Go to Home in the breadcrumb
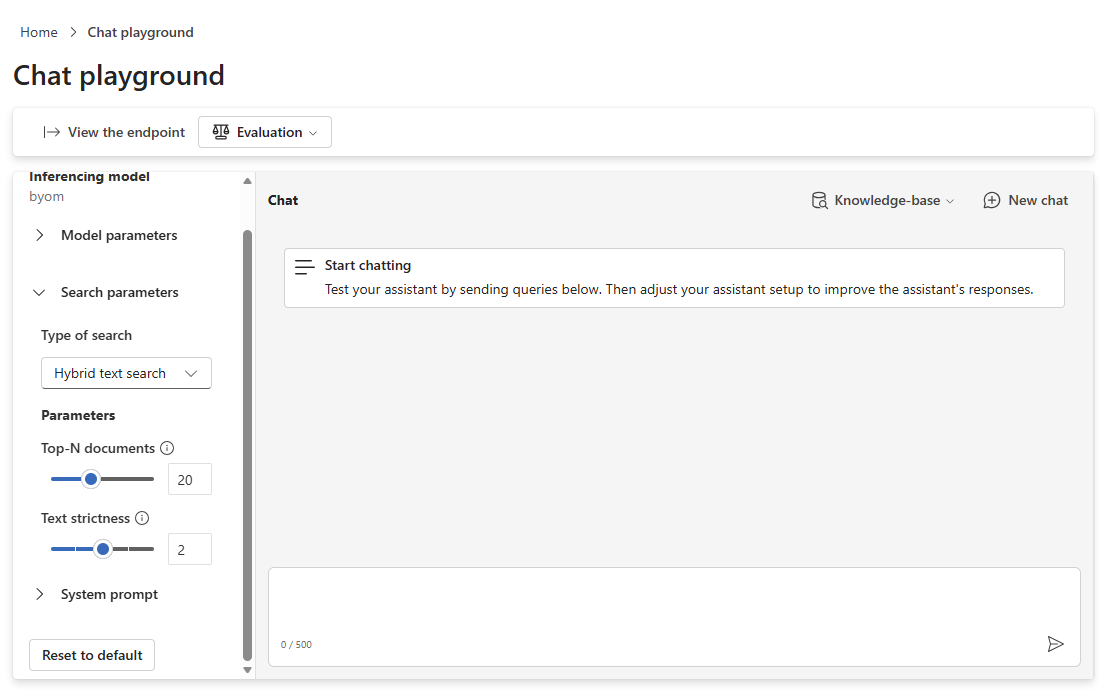Image resolution: width=1099 pixels, height=691 pixels. [39, 32]
